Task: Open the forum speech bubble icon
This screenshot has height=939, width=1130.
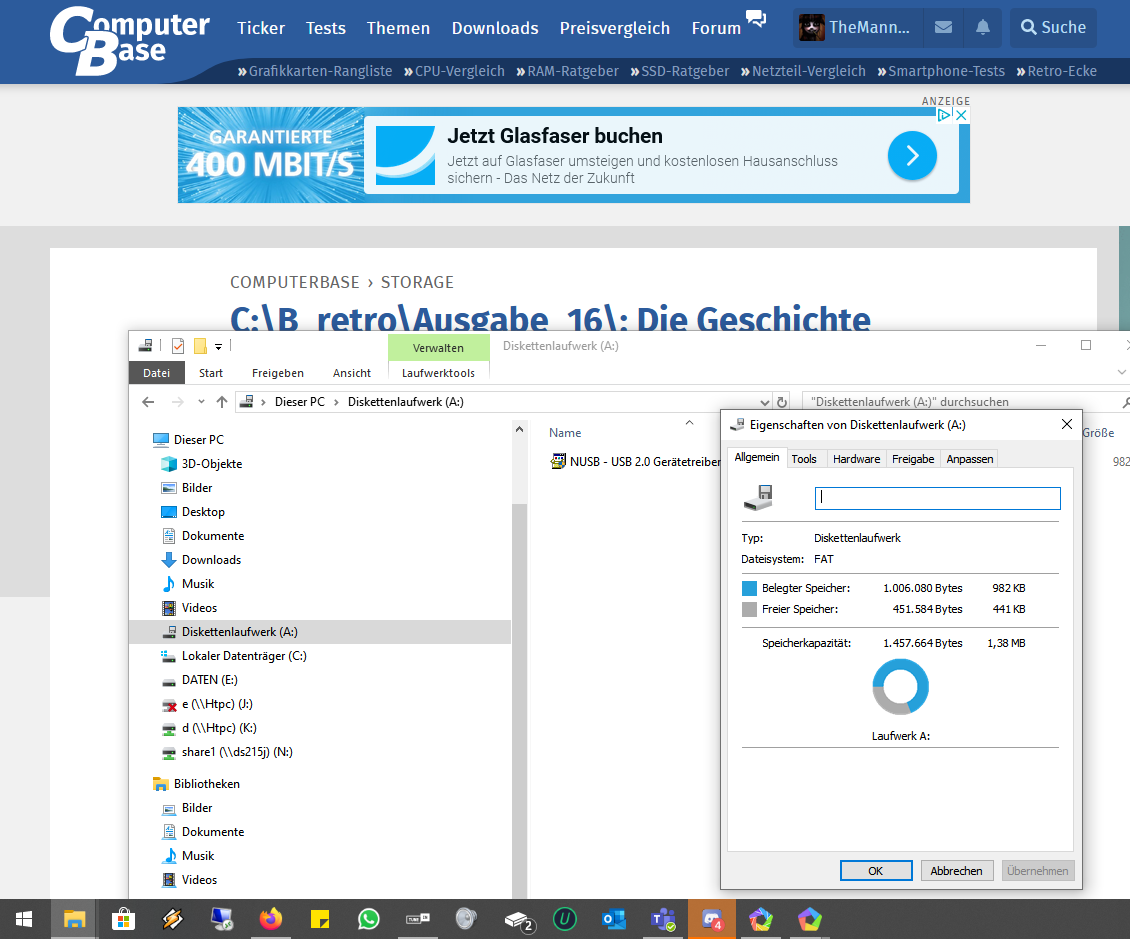Action: click(756, 19)
